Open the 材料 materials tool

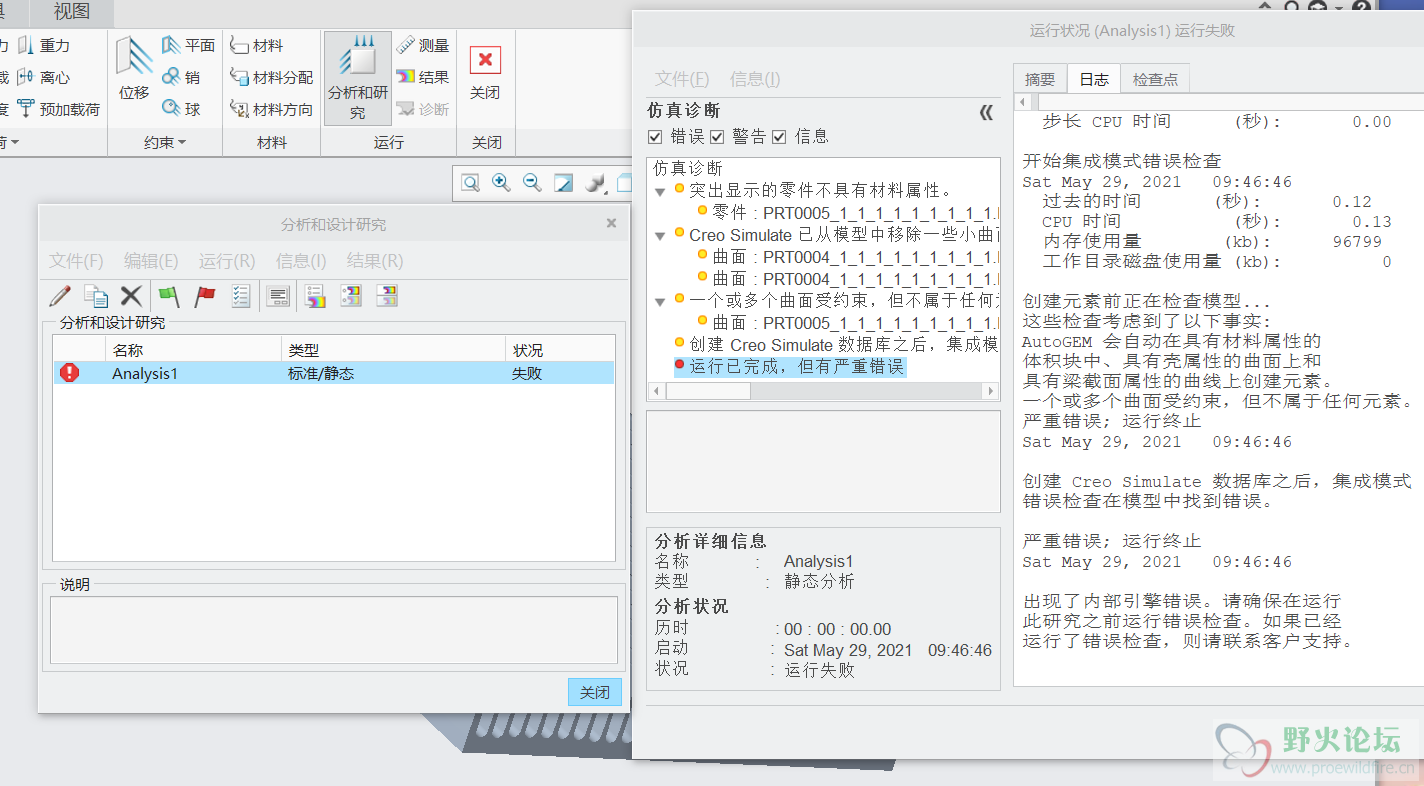(x=257, y=45)
